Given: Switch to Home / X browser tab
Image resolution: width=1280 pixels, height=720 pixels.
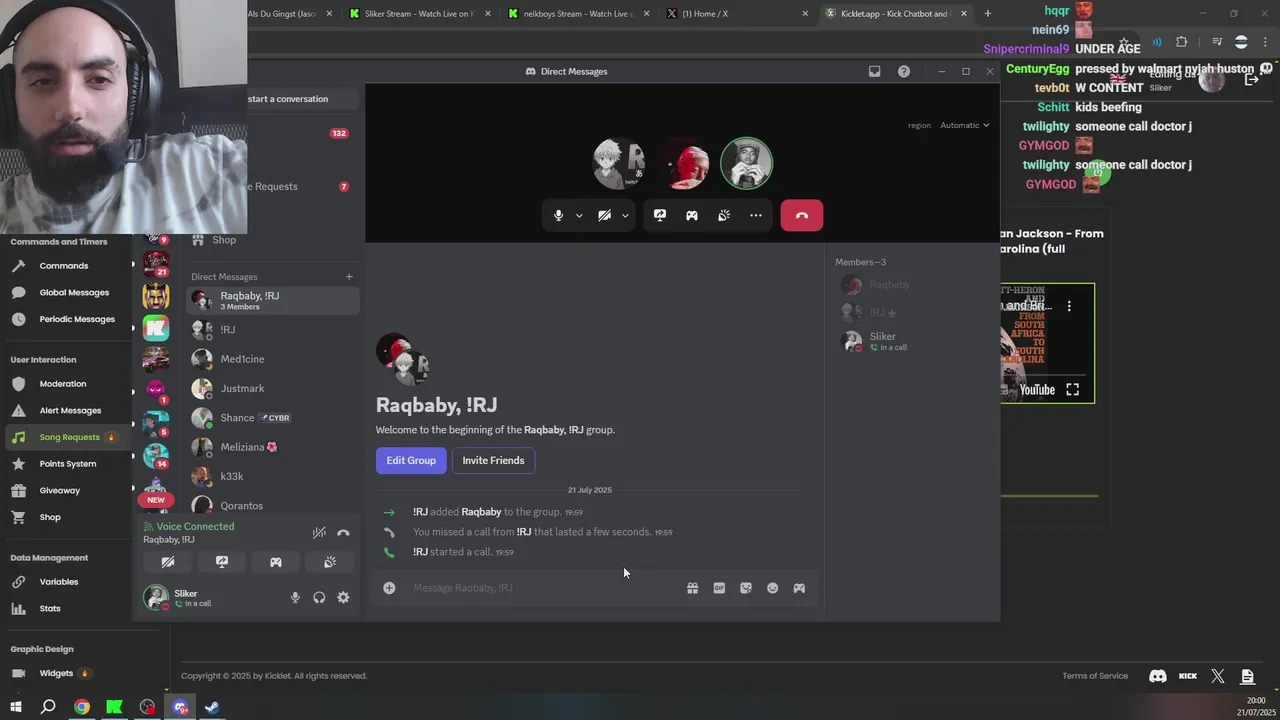Looking at the screenshot, I should 738,13.
